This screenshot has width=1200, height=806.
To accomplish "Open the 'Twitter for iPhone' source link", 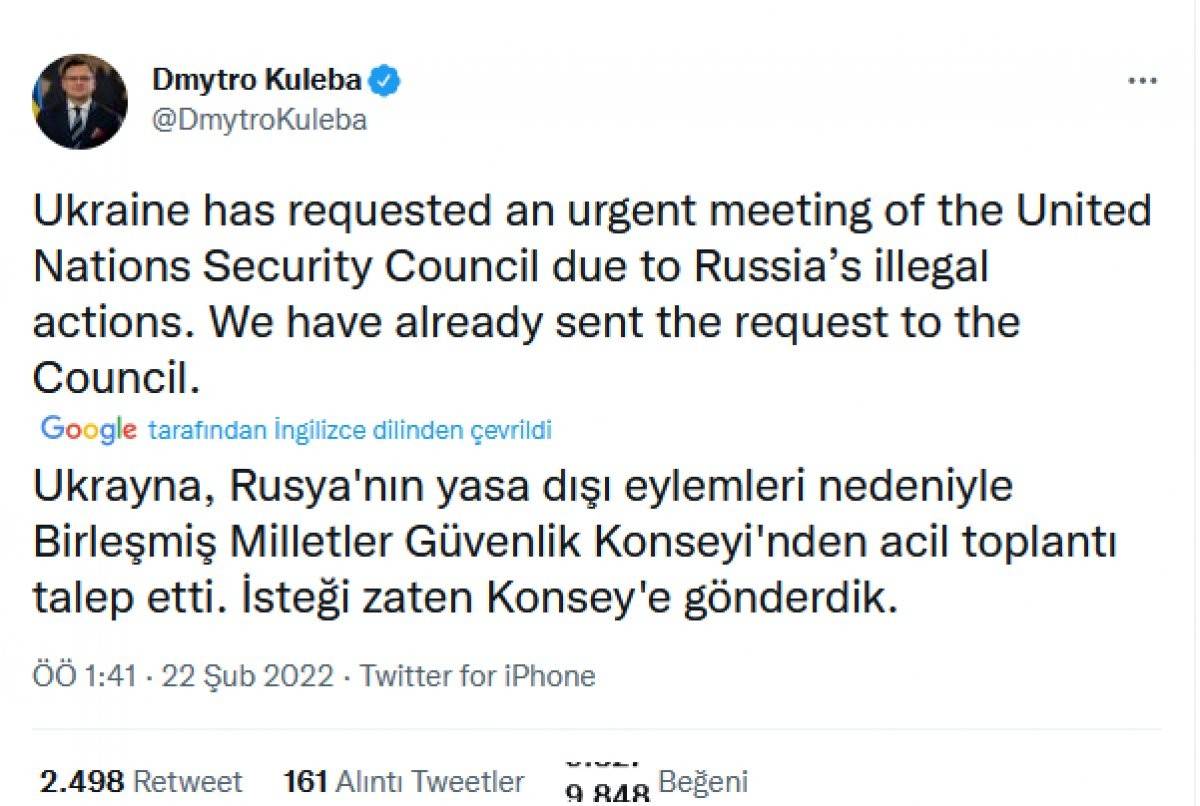I will (478, 677).
